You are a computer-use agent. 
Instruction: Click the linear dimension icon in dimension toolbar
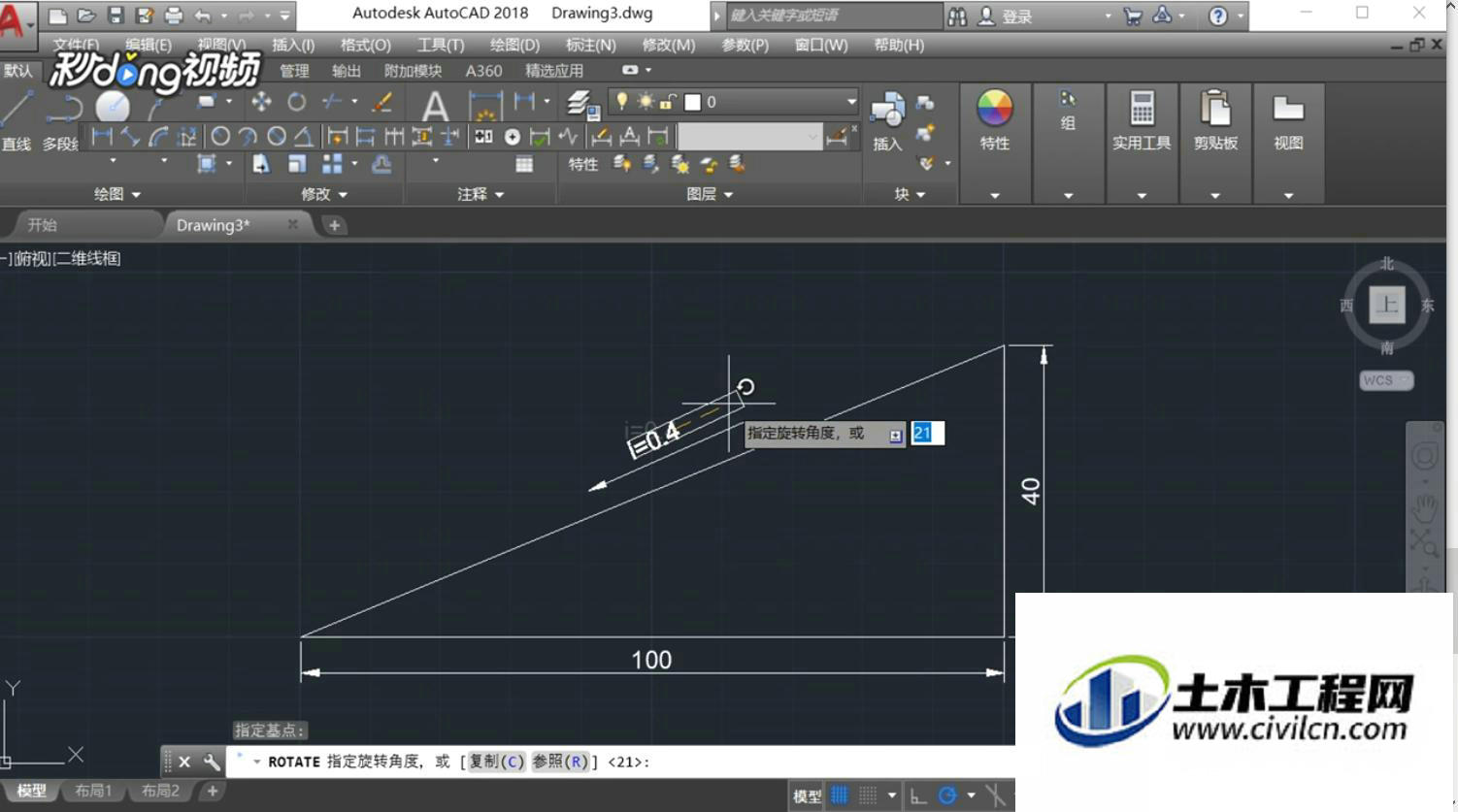[x=102, y=137]
